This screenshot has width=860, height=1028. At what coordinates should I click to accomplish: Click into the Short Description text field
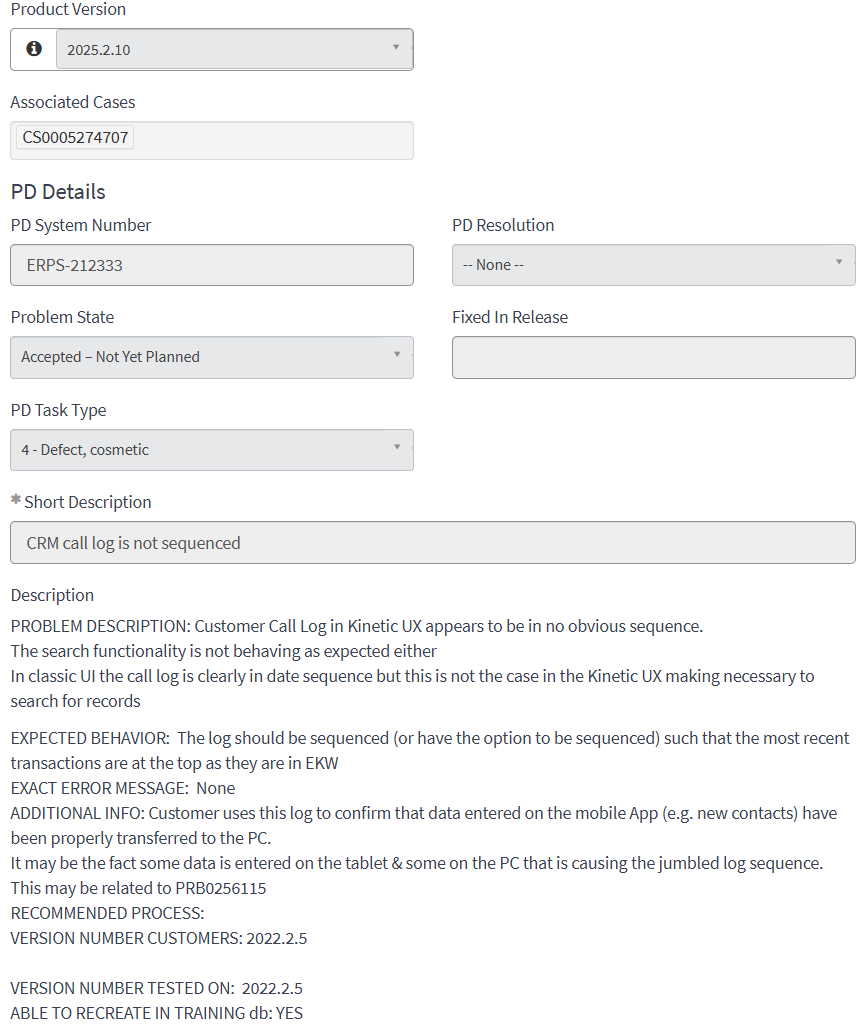point(432,543)
